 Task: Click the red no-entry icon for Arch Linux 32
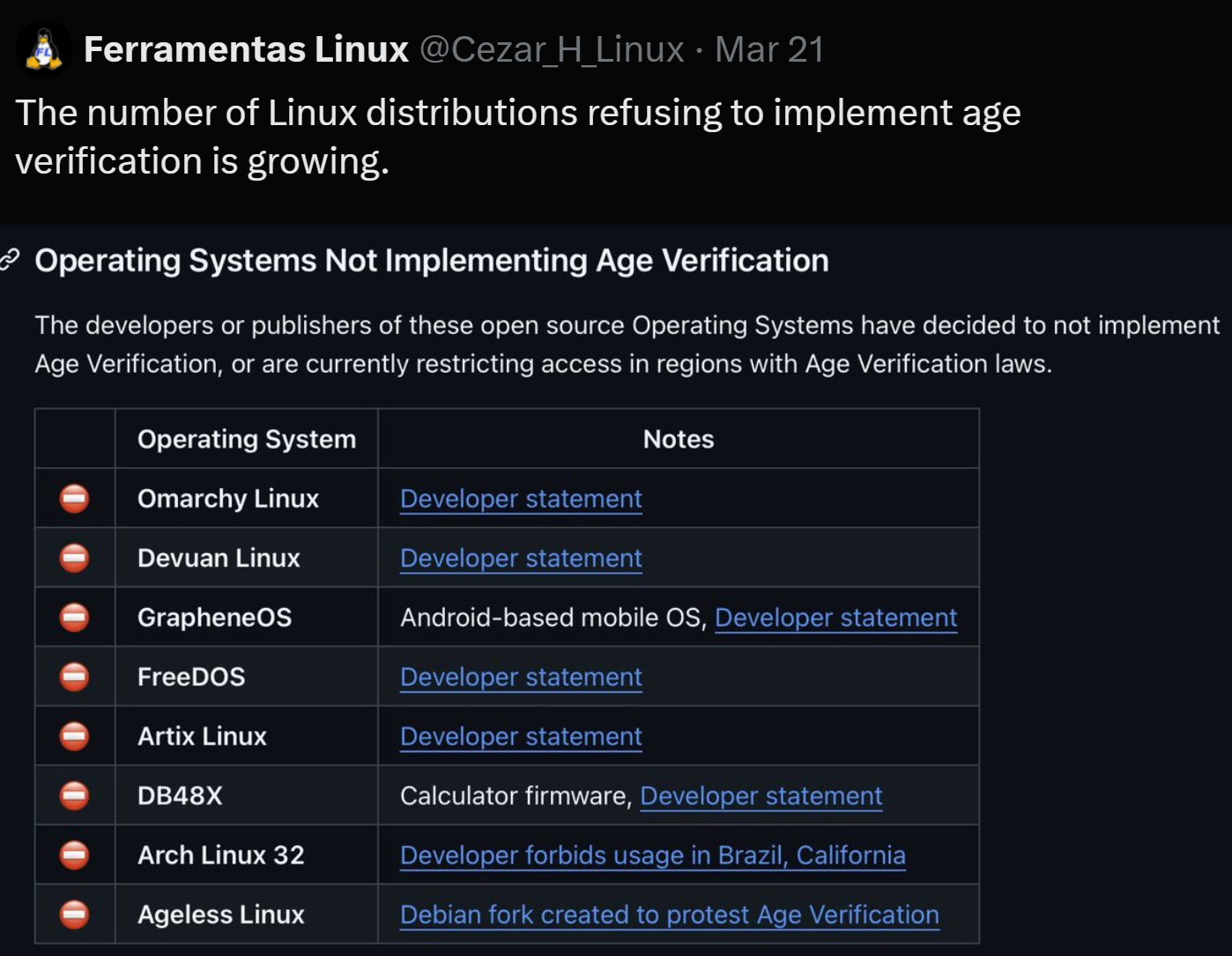[74, 856]
